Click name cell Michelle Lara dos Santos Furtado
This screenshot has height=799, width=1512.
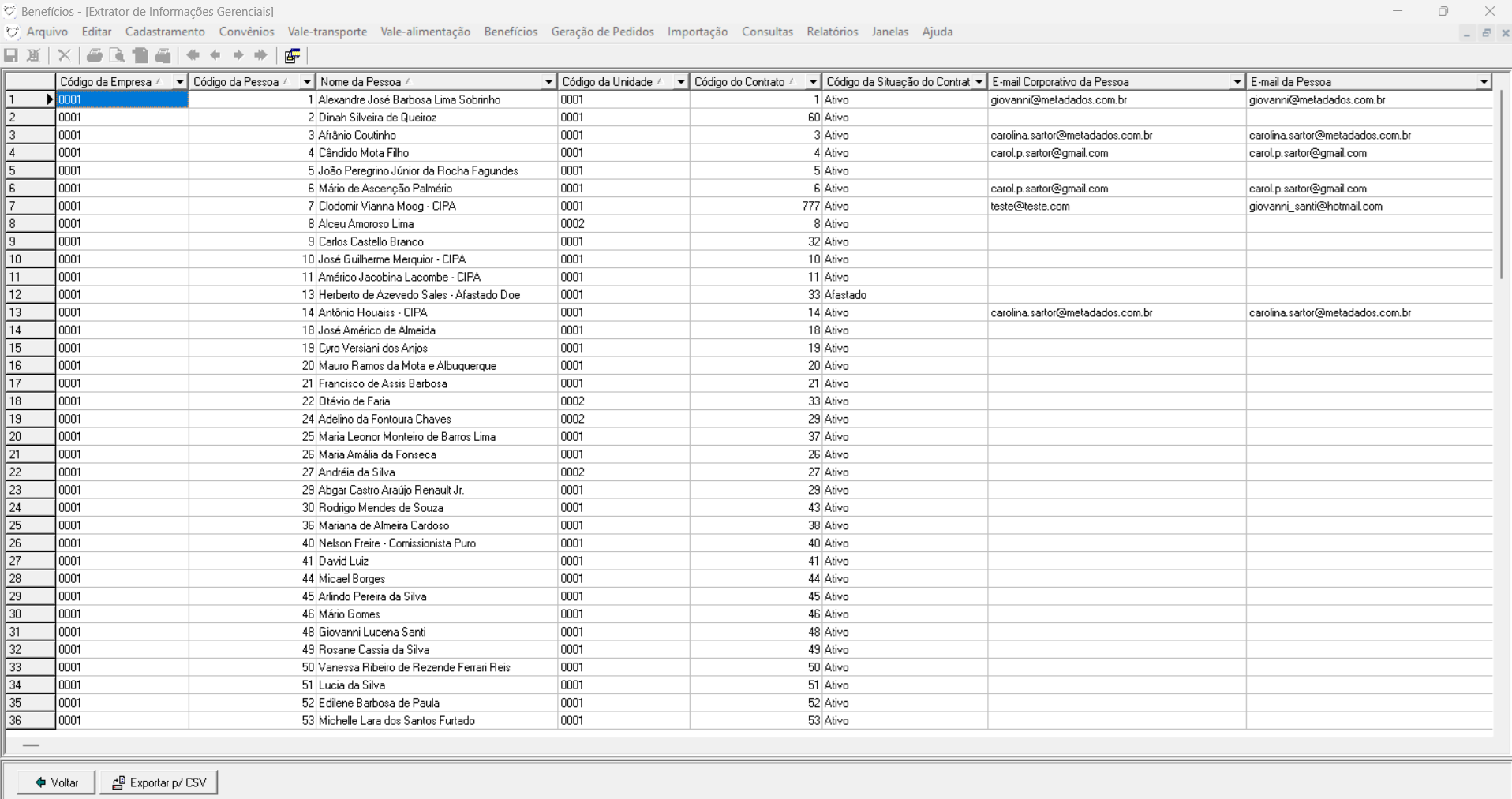[436, 721]
